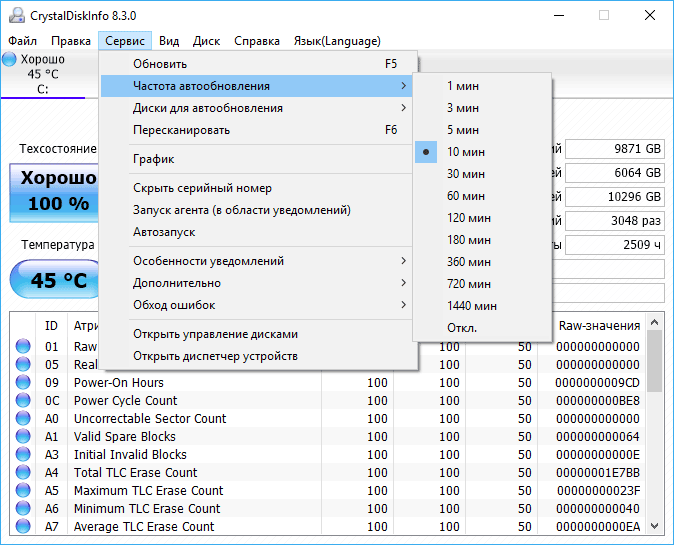Select 120 мин auto-refresh interval
Image resolution: width=674 pixels, height=545 pixels.
click(482, 217)
